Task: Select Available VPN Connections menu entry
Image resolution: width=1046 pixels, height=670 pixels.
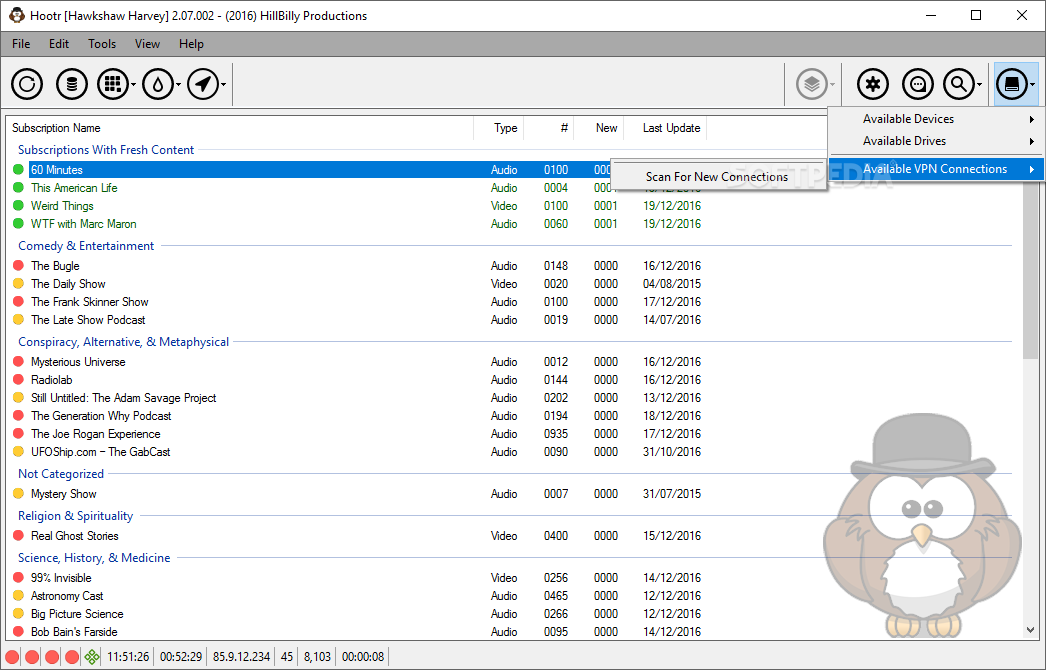Action: coord(934,169)
